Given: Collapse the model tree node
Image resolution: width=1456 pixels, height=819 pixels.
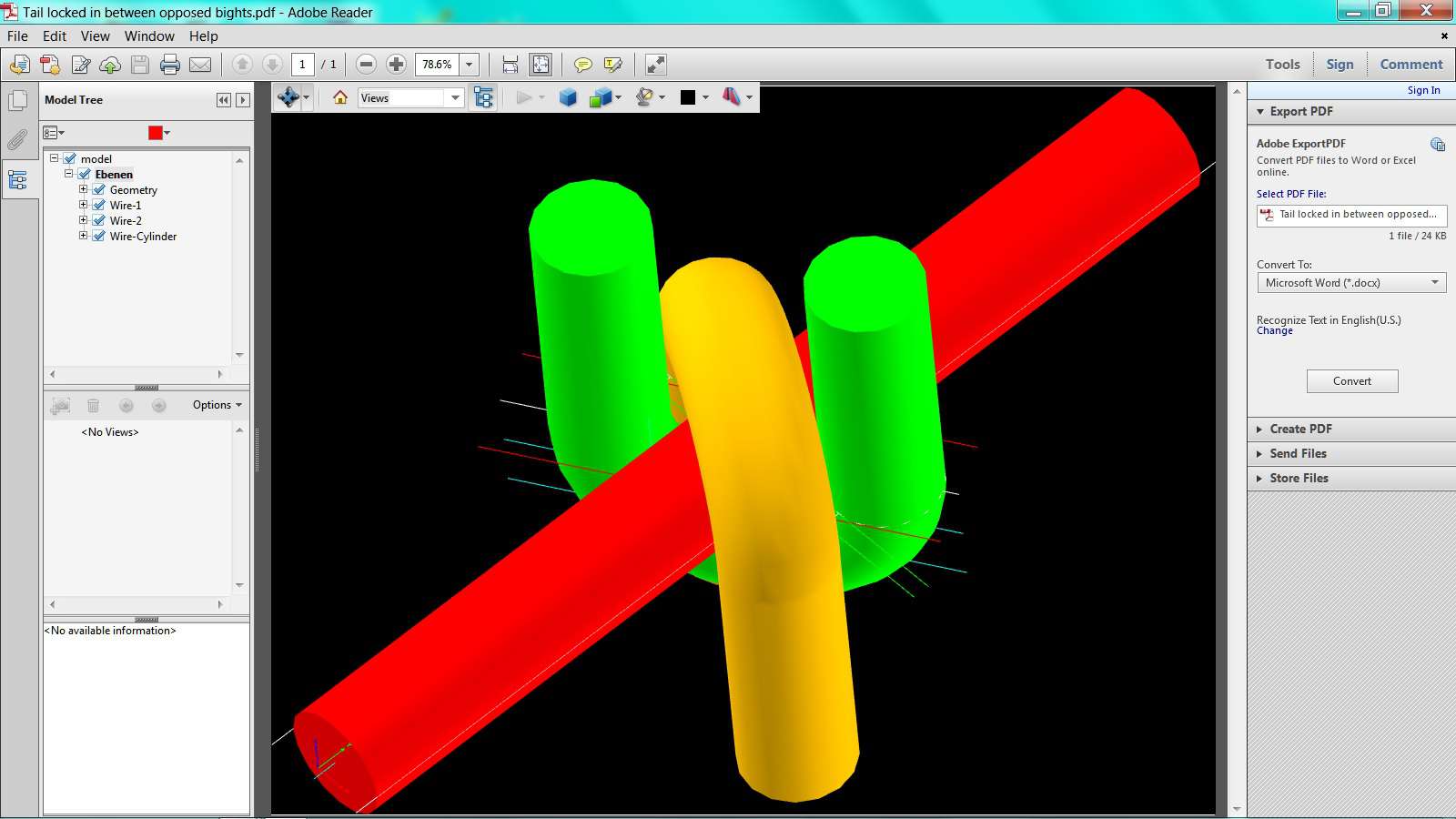Looking at the screenshot, I should click(54, 157).
